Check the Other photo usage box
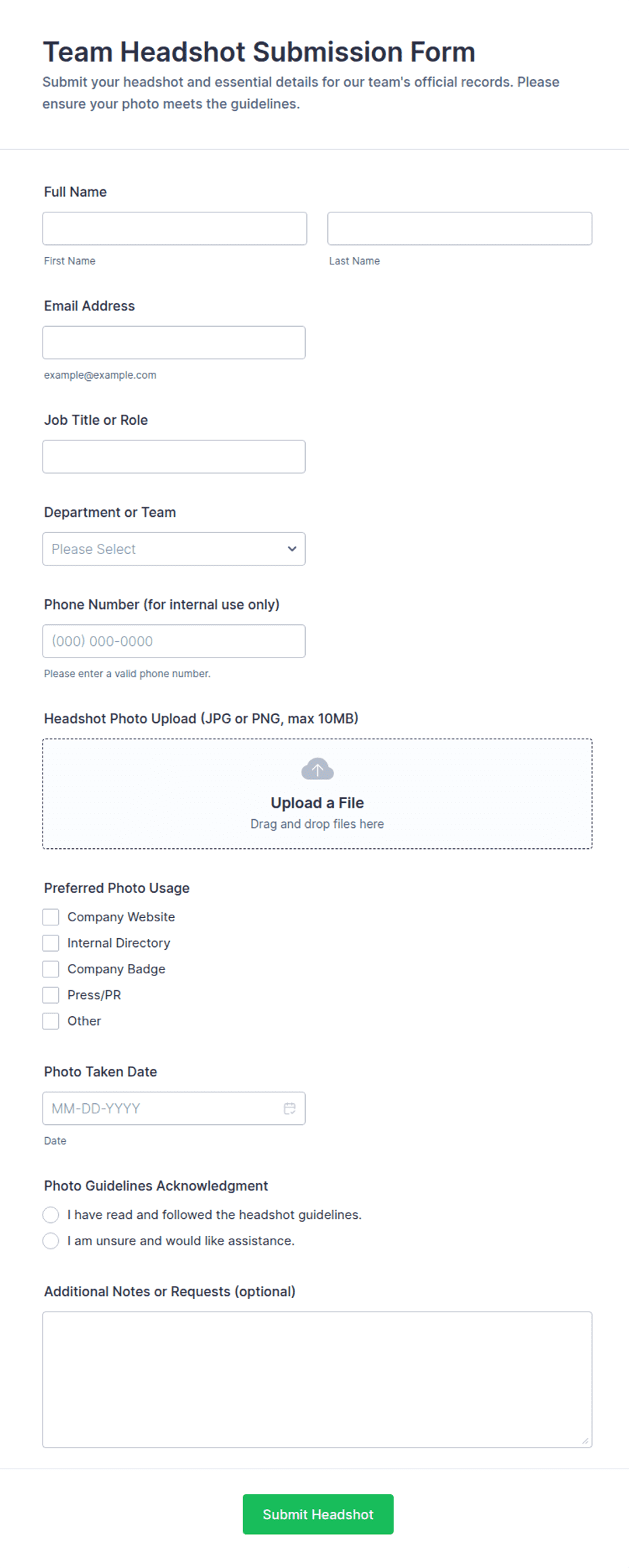The height and width of the screenshot is (1568, 629). click(51, 1021)
